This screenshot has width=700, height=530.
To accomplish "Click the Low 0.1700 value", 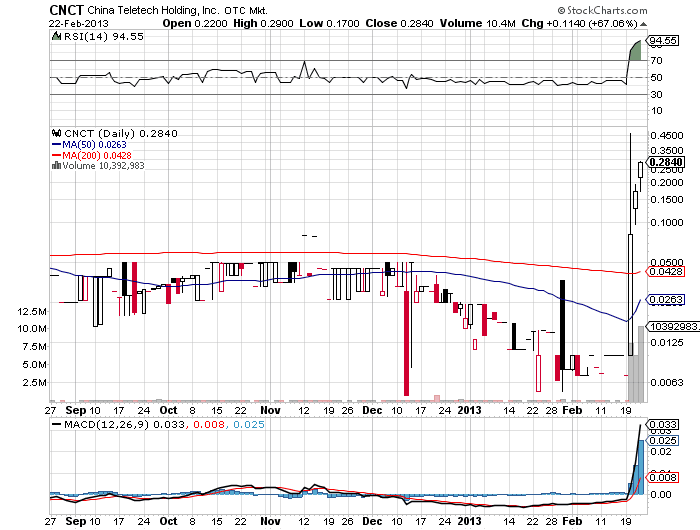I will (329, 23).
